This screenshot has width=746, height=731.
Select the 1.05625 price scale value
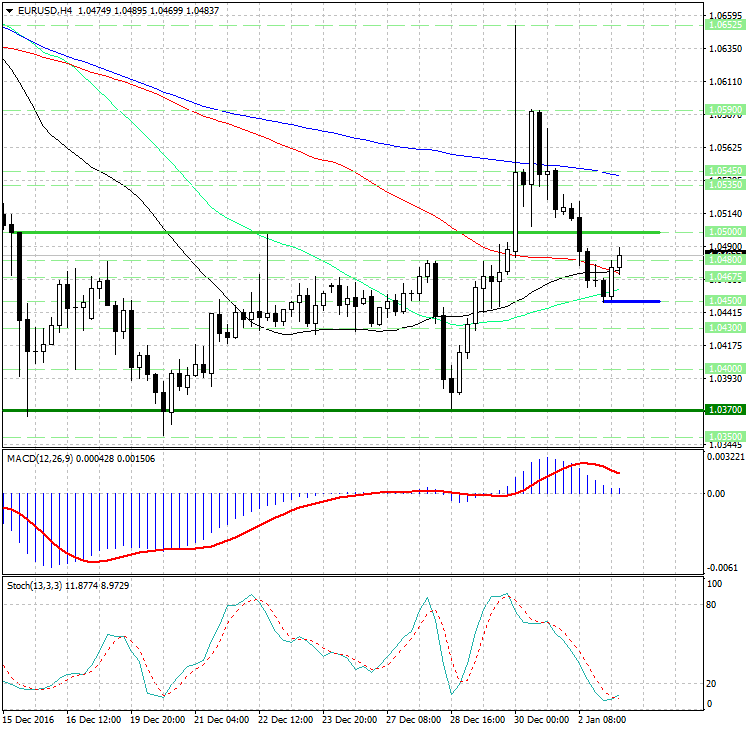pos(725,148)
